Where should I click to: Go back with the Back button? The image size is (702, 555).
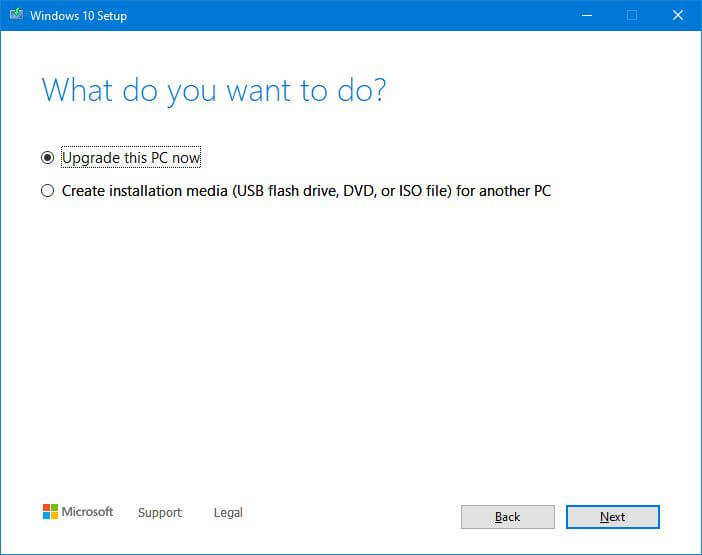[x=508, y=517]
